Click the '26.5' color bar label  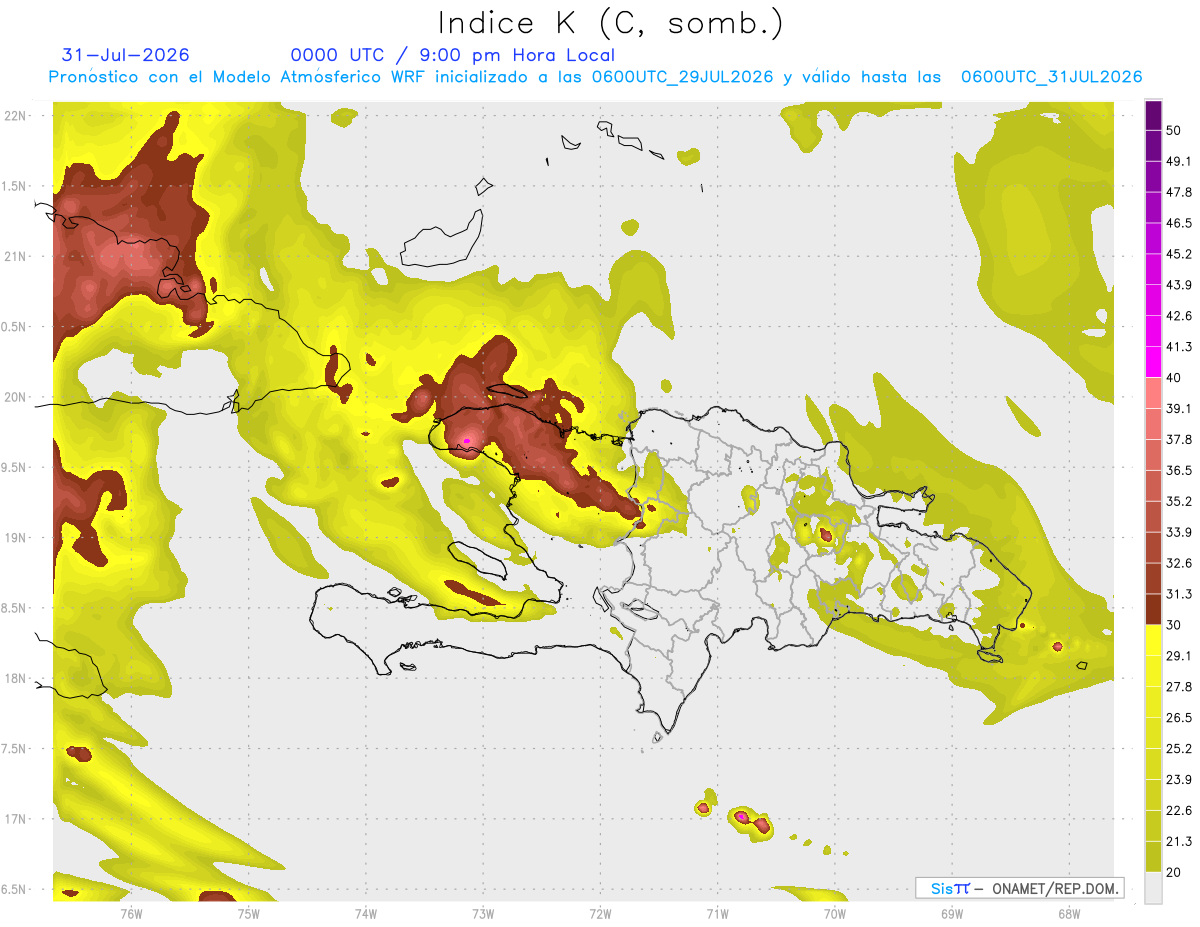[x=1178, y=718]
